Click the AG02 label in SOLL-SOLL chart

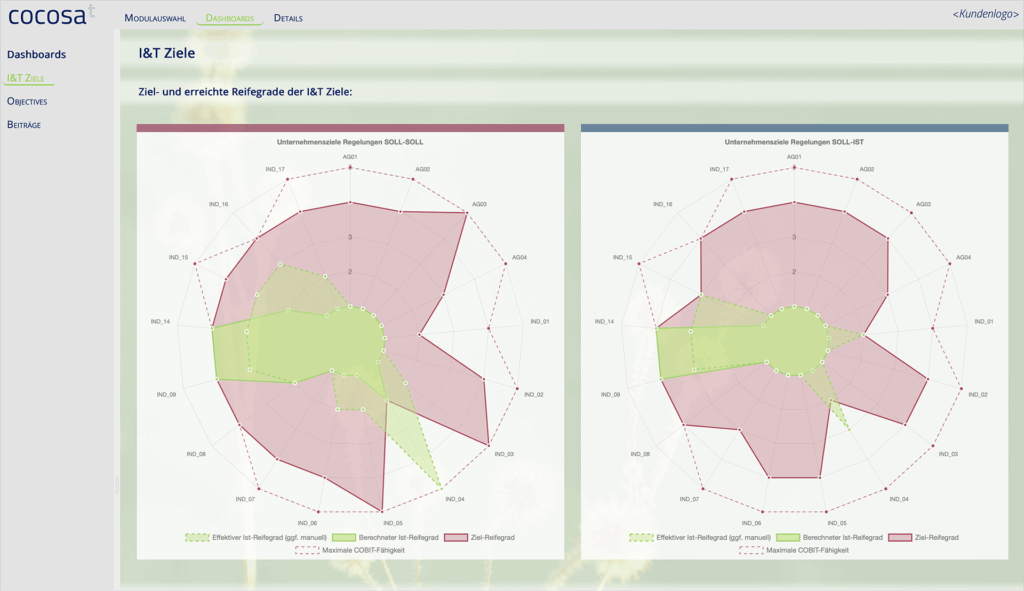pyautogui.click(x=423, y=169)
